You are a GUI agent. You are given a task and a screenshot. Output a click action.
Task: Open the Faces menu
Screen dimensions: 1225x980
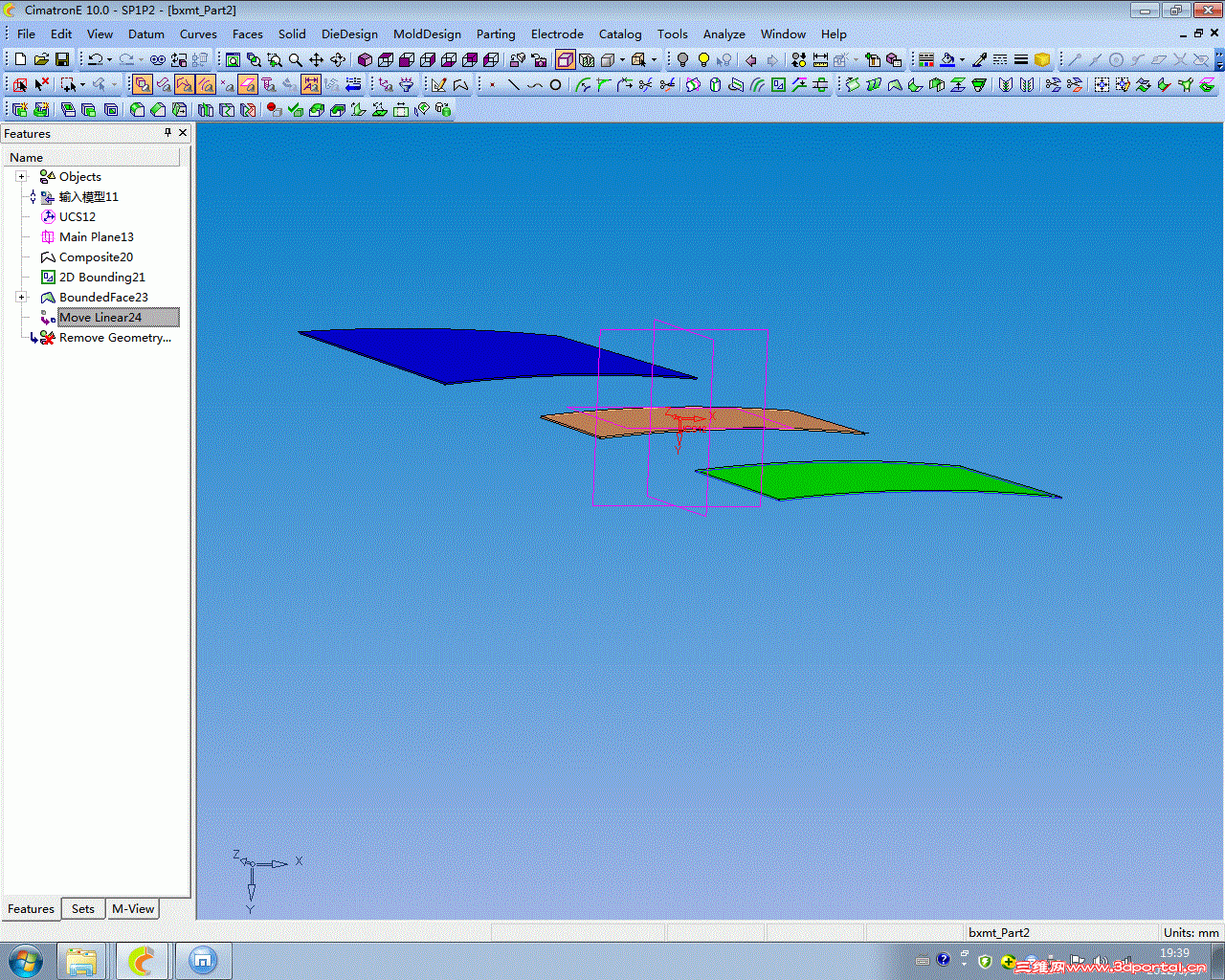pos(247,33)
